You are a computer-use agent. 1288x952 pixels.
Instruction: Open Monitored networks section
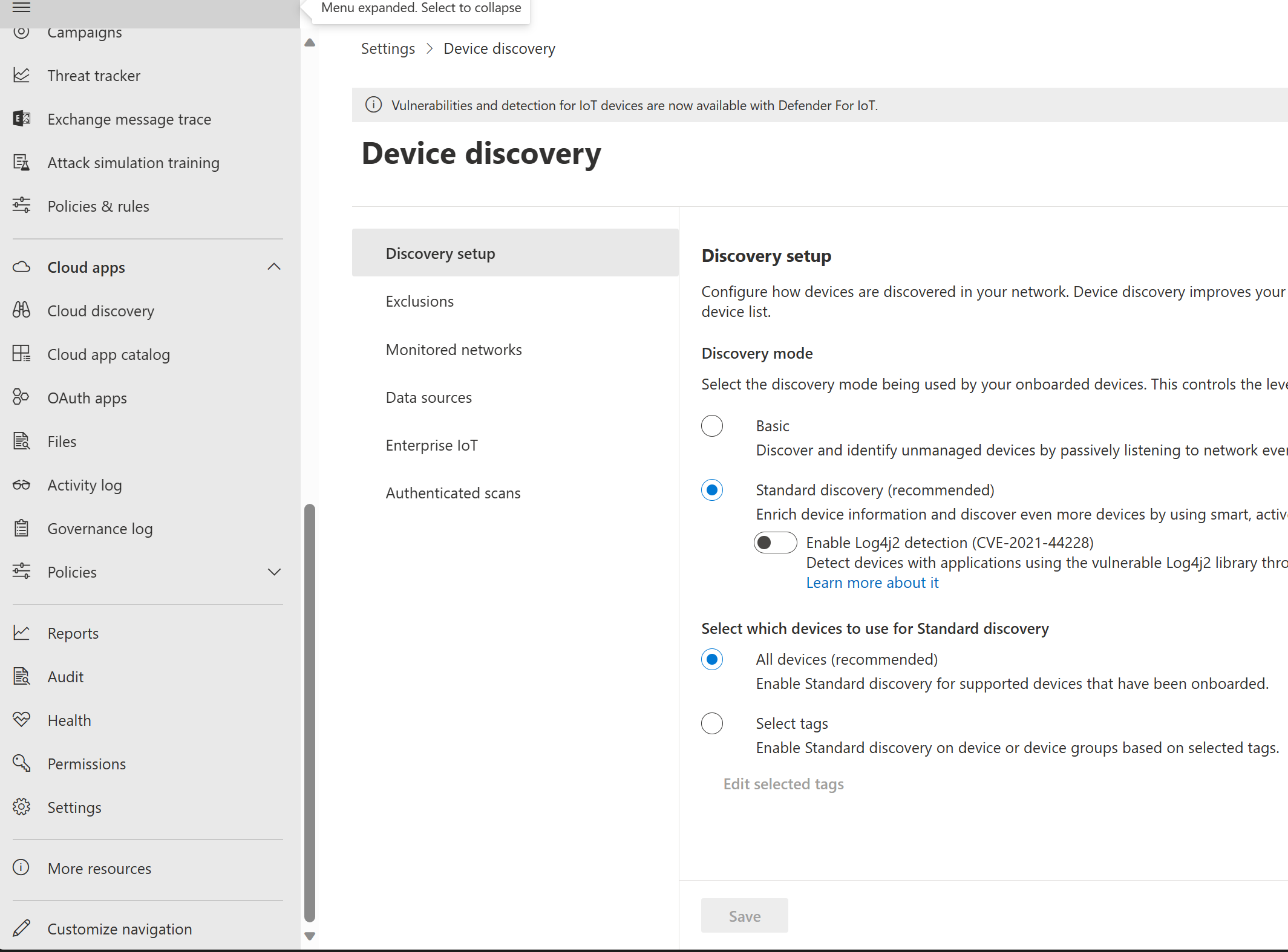[454, 349]
